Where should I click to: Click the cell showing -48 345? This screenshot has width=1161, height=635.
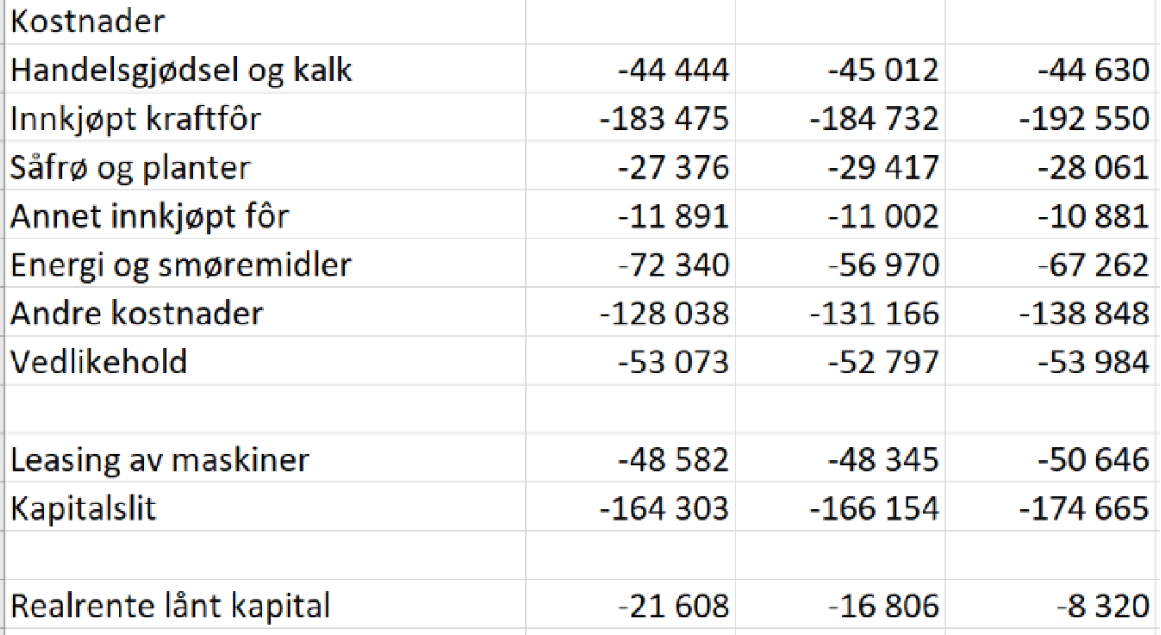[x=883, y=460]
